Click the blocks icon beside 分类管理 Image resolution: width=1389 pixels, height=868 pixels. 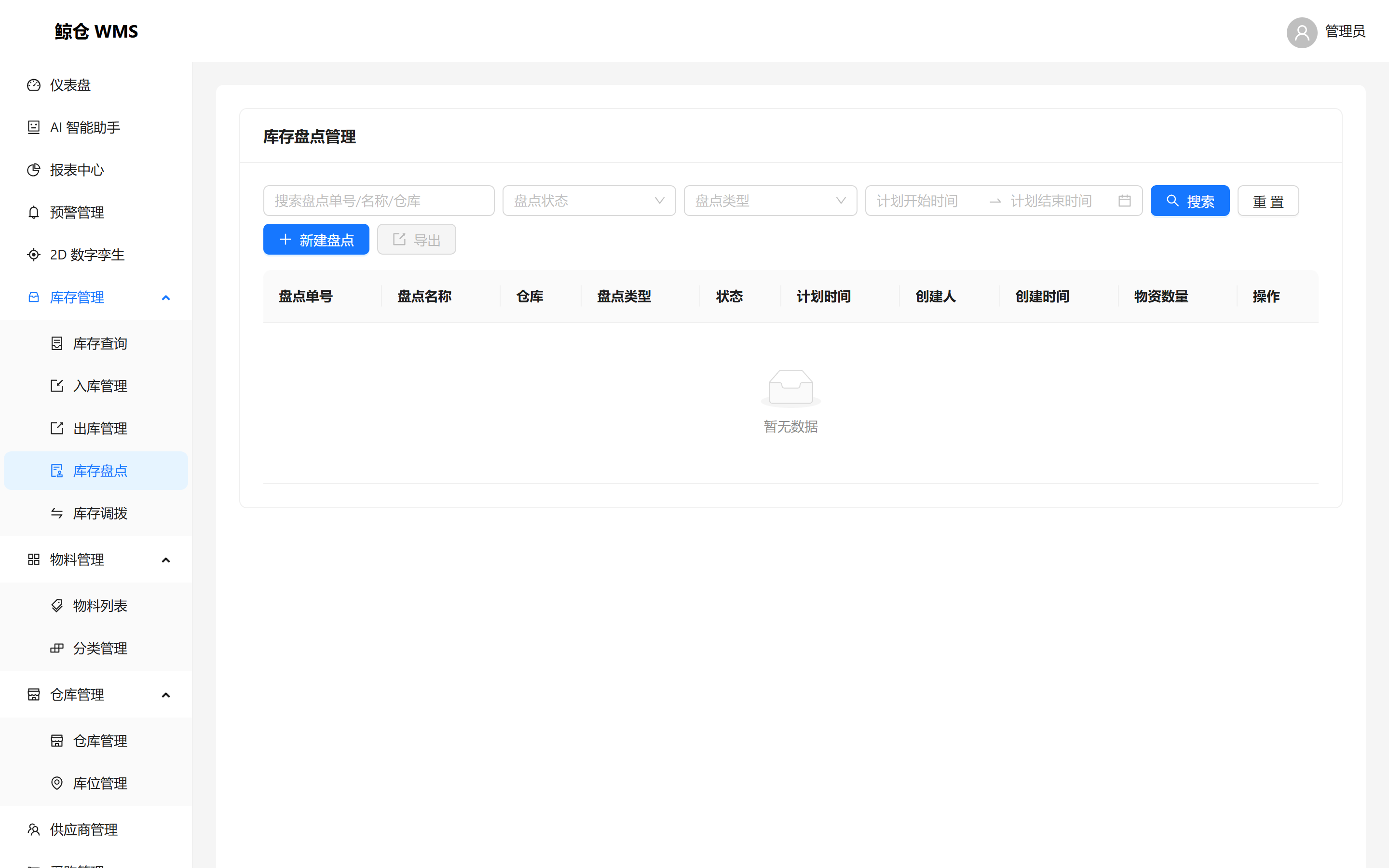coord(57,648)
